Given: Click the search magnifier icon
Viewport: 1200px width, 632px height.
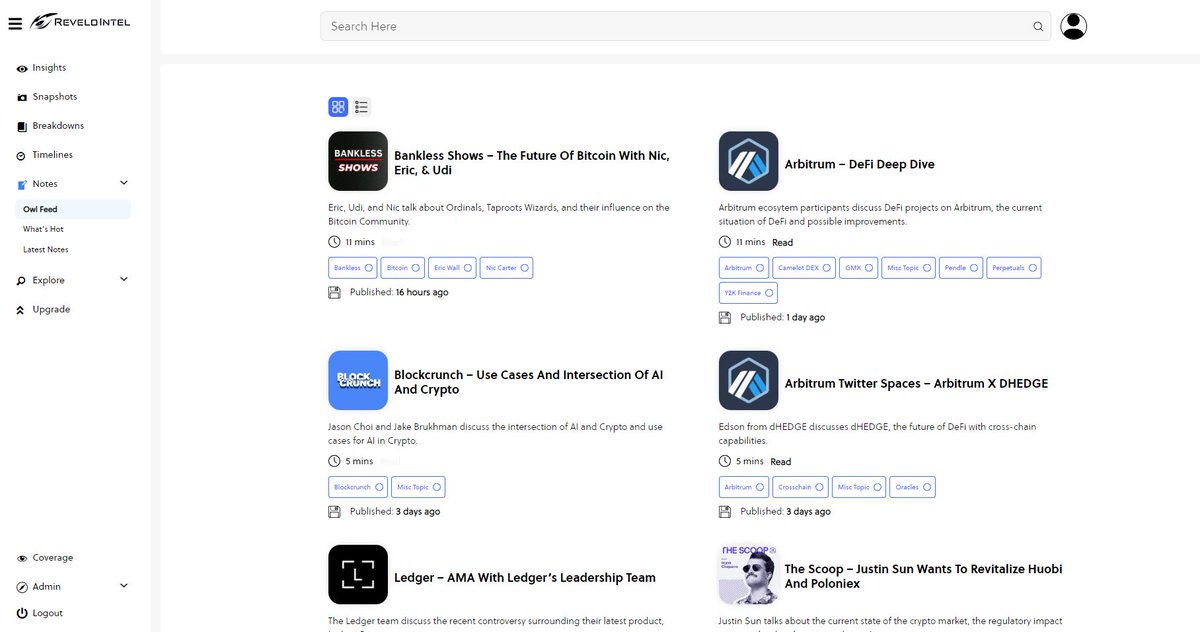Looking at the screenshot, I should [x=1038, y=26].
